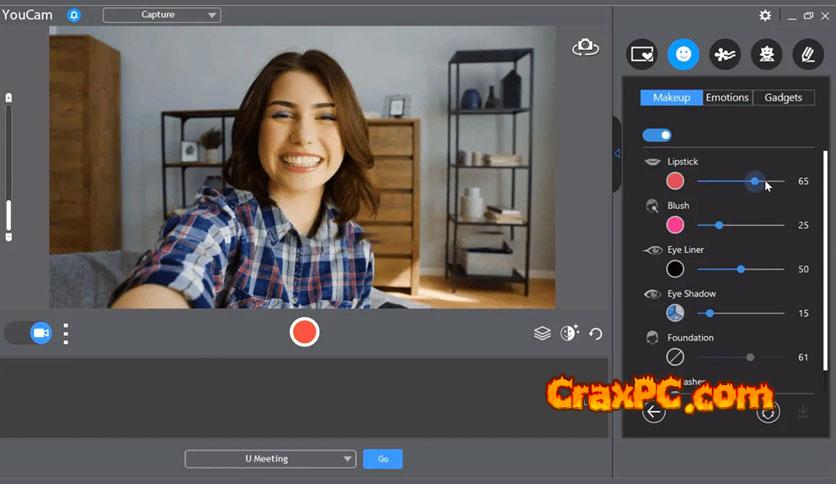The width and height of the screenshot is (836, 484).
Task: Toggle Eye Liner visibility eye icon
Action: (x=652, y=250)
